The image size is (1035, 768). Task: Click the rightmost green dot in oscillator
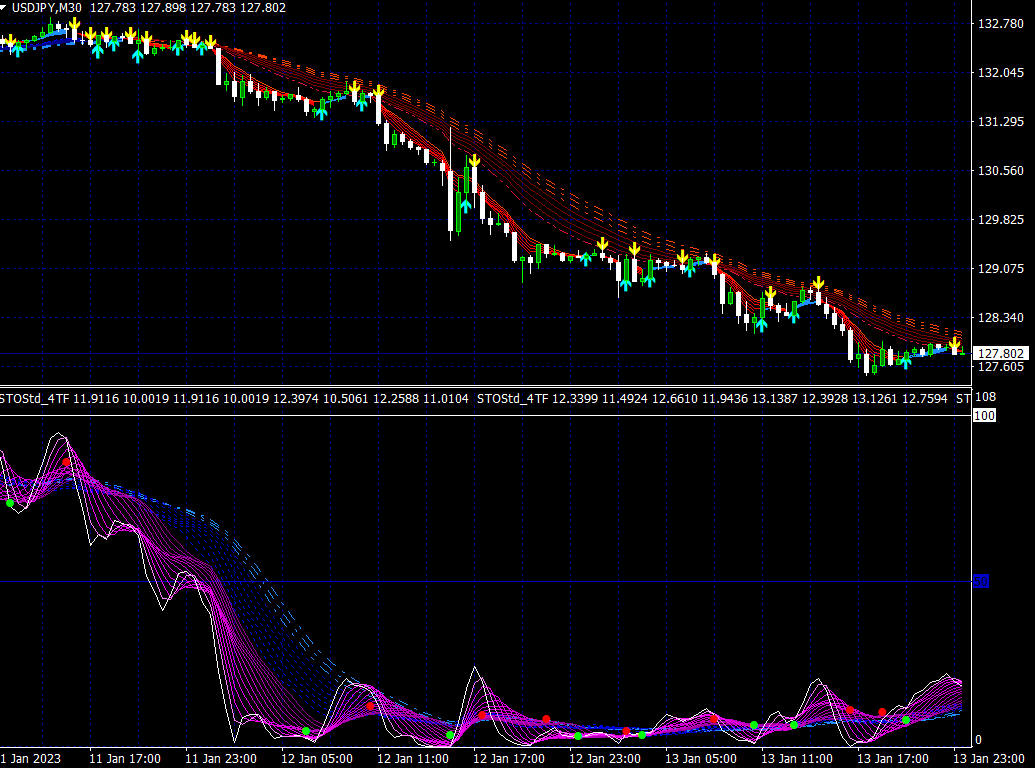[x=906, y=720]
